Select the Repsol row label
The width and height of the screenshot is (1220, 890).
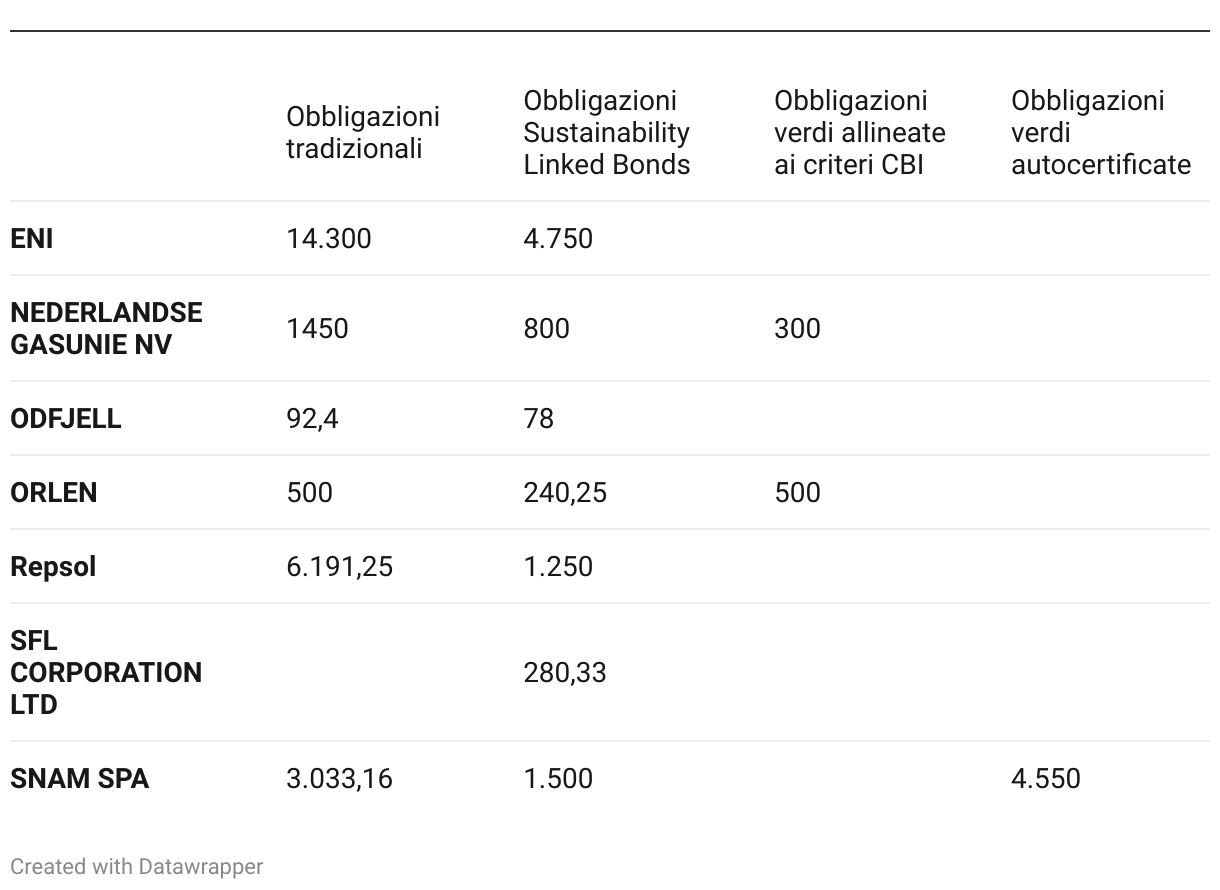tap(53, 567)
